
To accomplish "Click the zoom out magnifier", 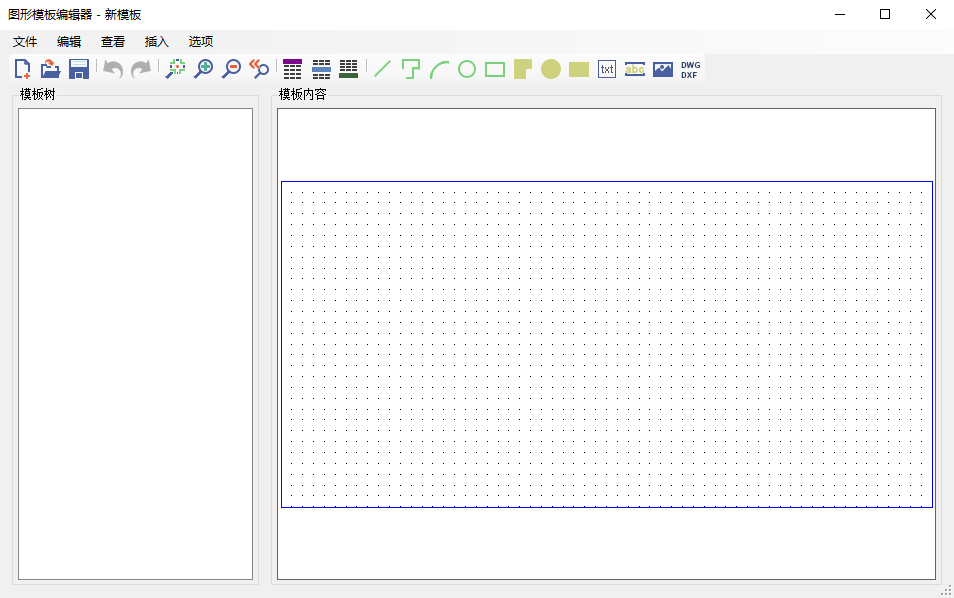I will pyautogui.click(x=231, y=69).
